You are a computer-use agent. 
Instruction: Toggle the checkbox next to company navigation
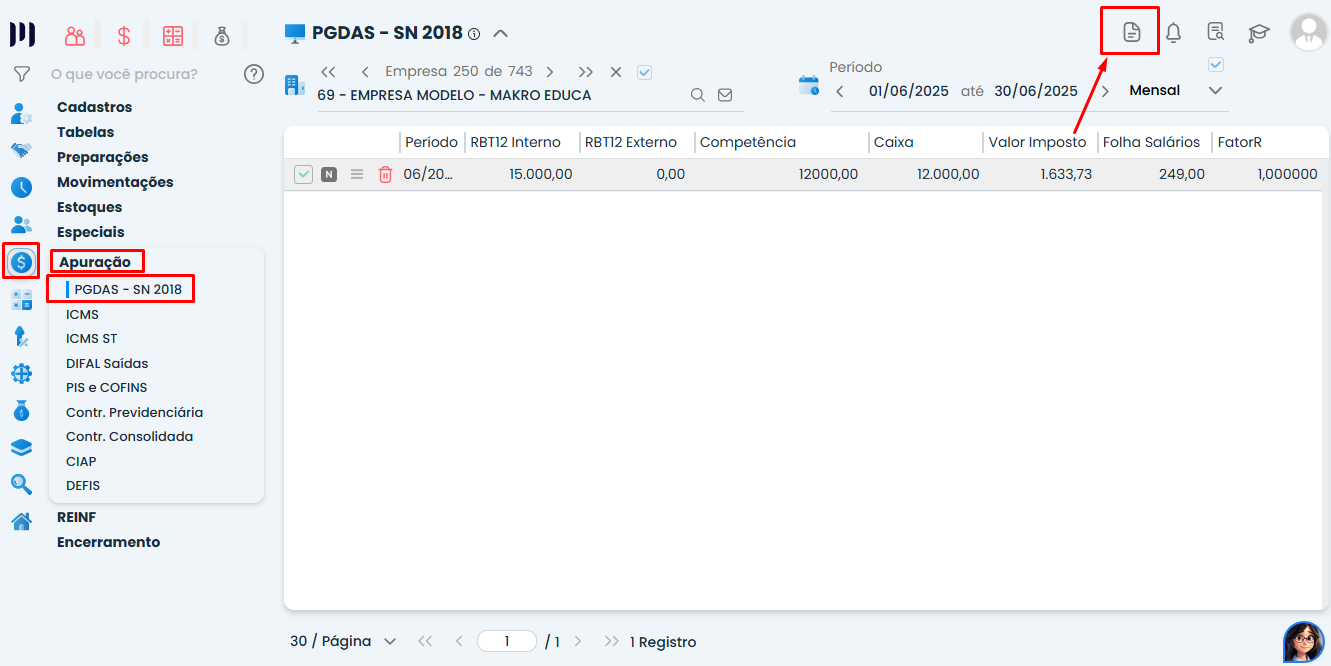click(645, 72)
